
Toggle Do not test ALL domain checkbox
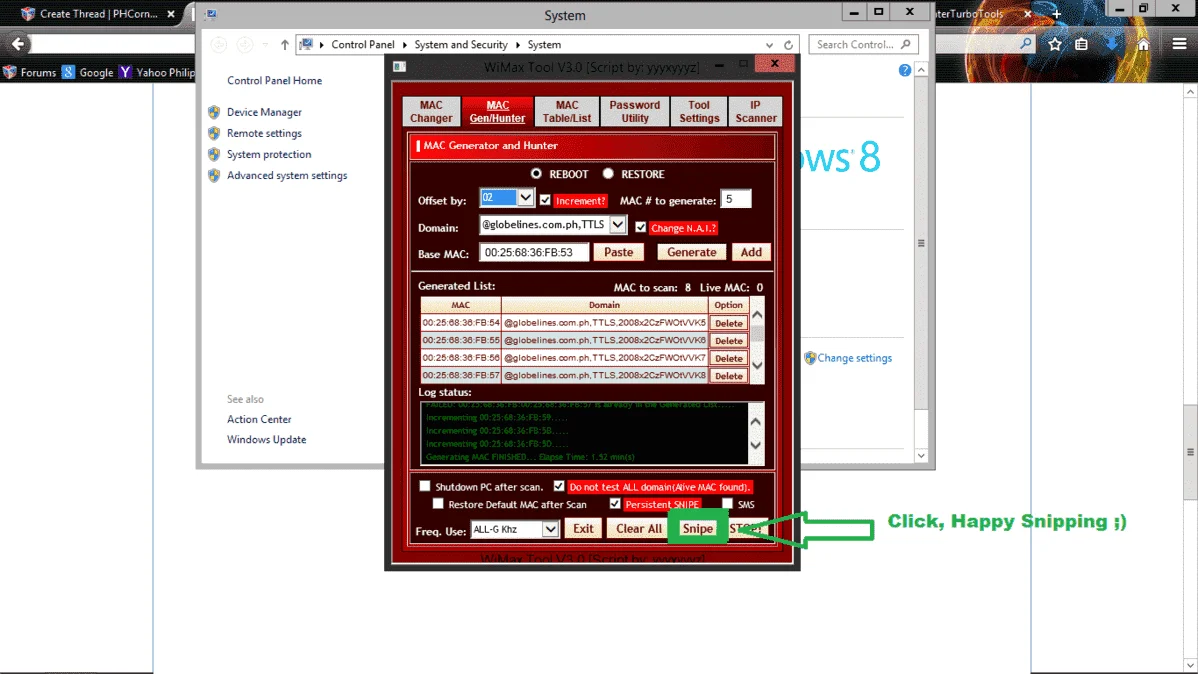[x=559, y=486]
